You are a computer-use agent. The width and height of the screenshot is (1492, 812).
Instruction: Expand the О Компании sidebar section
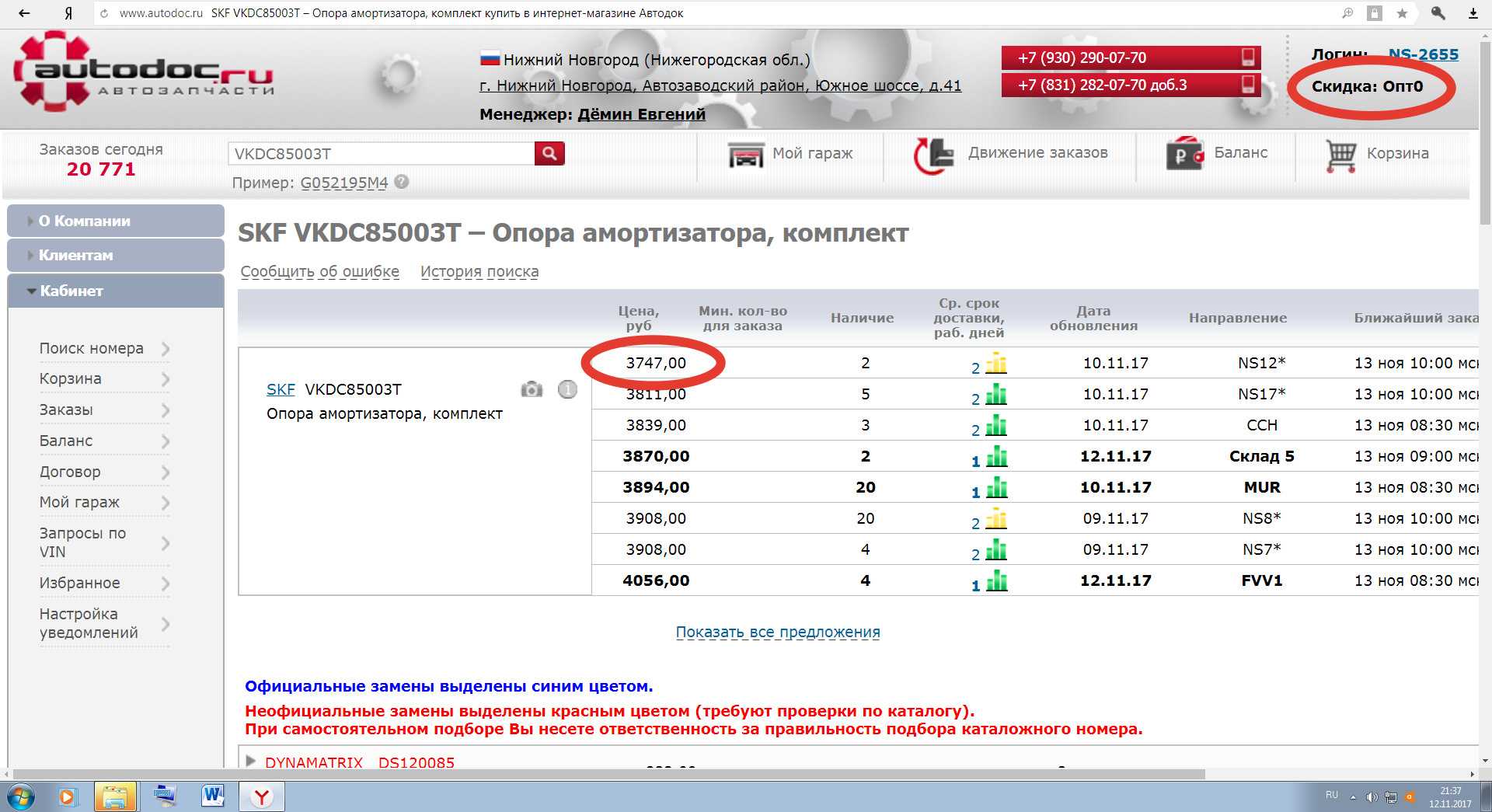click(x=116, y=221)
